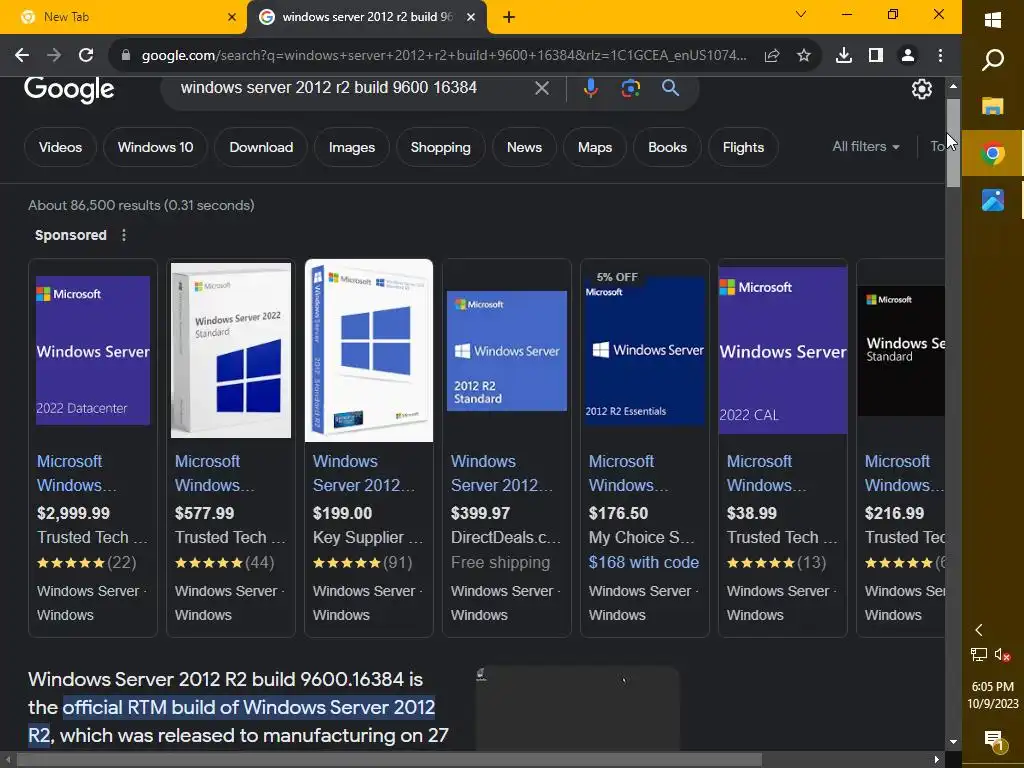Click the network tray icon
The image size is (1024, 768).
click(x=978, y=654)
